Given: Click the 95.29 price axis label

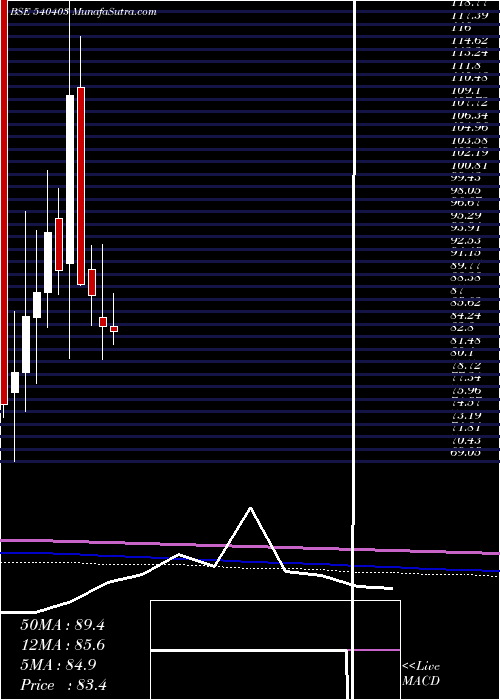Looking at the screenshot, I should [466, 215].
